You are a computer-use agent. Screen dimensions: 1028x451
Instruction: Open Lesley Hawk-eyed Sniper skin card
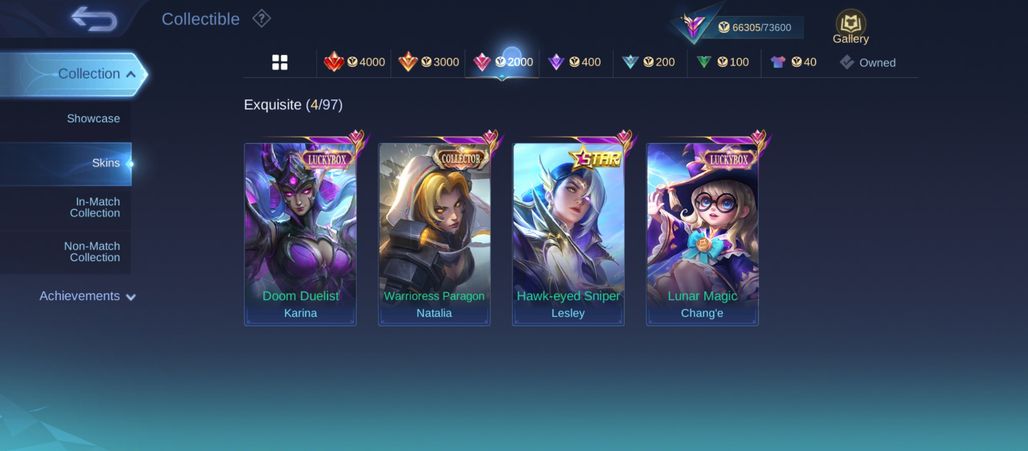(x=568, y=234)
